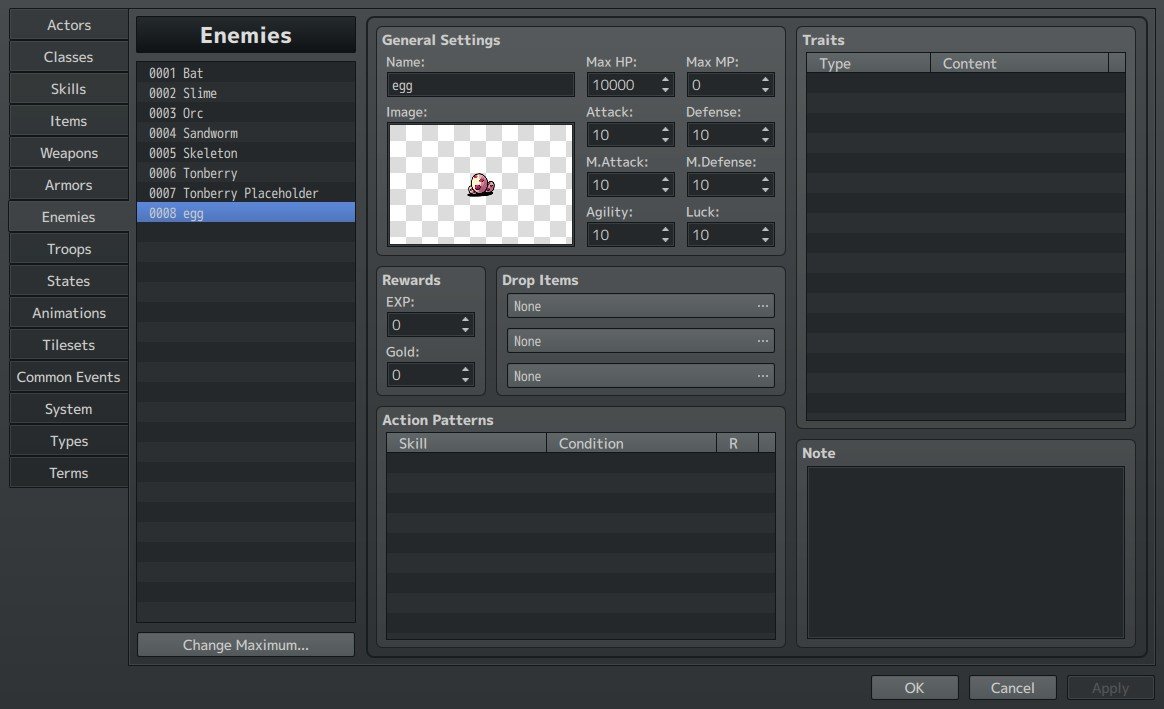Open the Actors database tab
This screenshot has width=1164, height=709.
(x=68, y=24)
